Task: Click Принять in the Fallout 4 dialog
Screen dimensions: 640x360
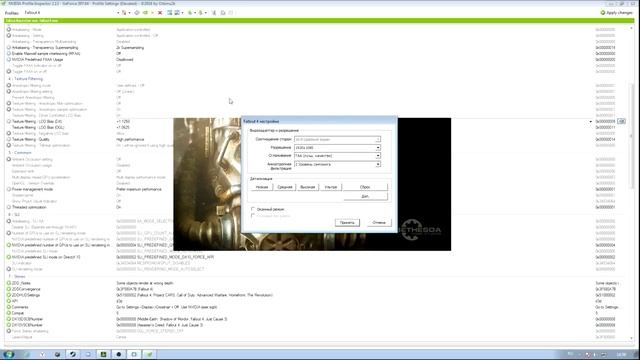Action: point(347,222)
